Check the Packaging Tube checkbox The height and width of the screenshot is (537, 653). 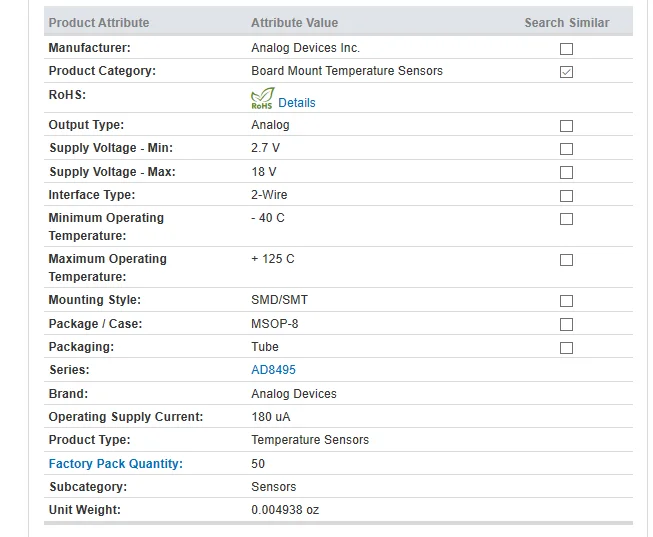tap(566, 347)
